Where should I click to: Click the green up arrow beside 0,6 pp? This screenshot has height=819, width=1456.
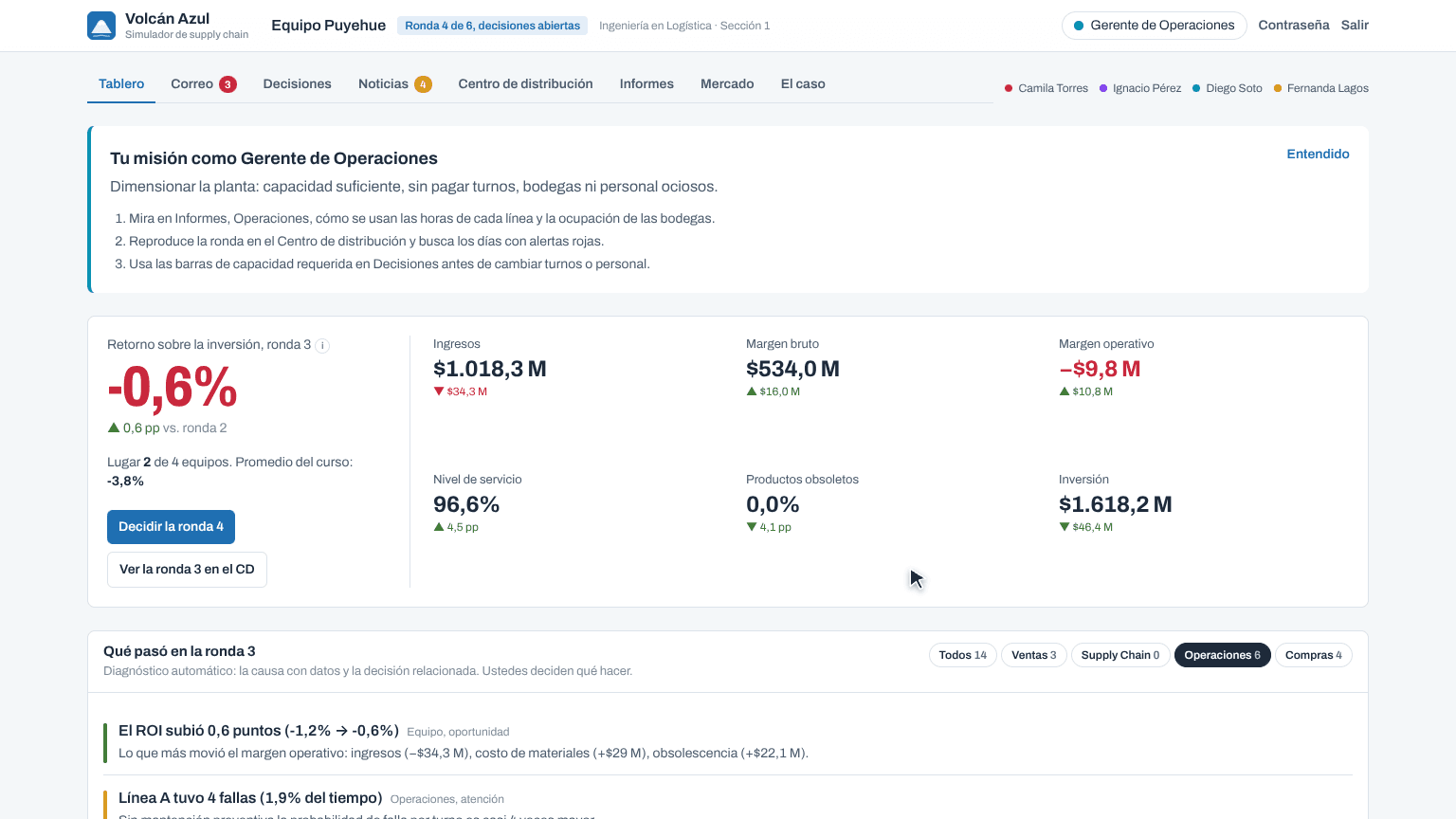114,428
